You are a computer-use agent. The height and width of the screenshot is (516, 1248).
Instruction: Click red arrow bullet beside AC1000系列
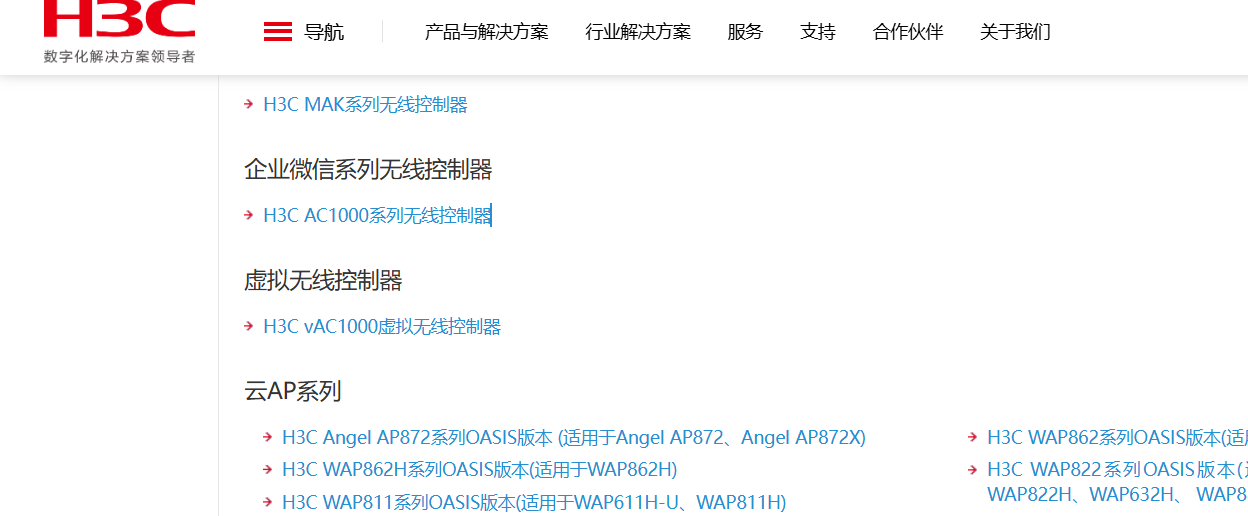pyautogui.click(x=249, y=215)
